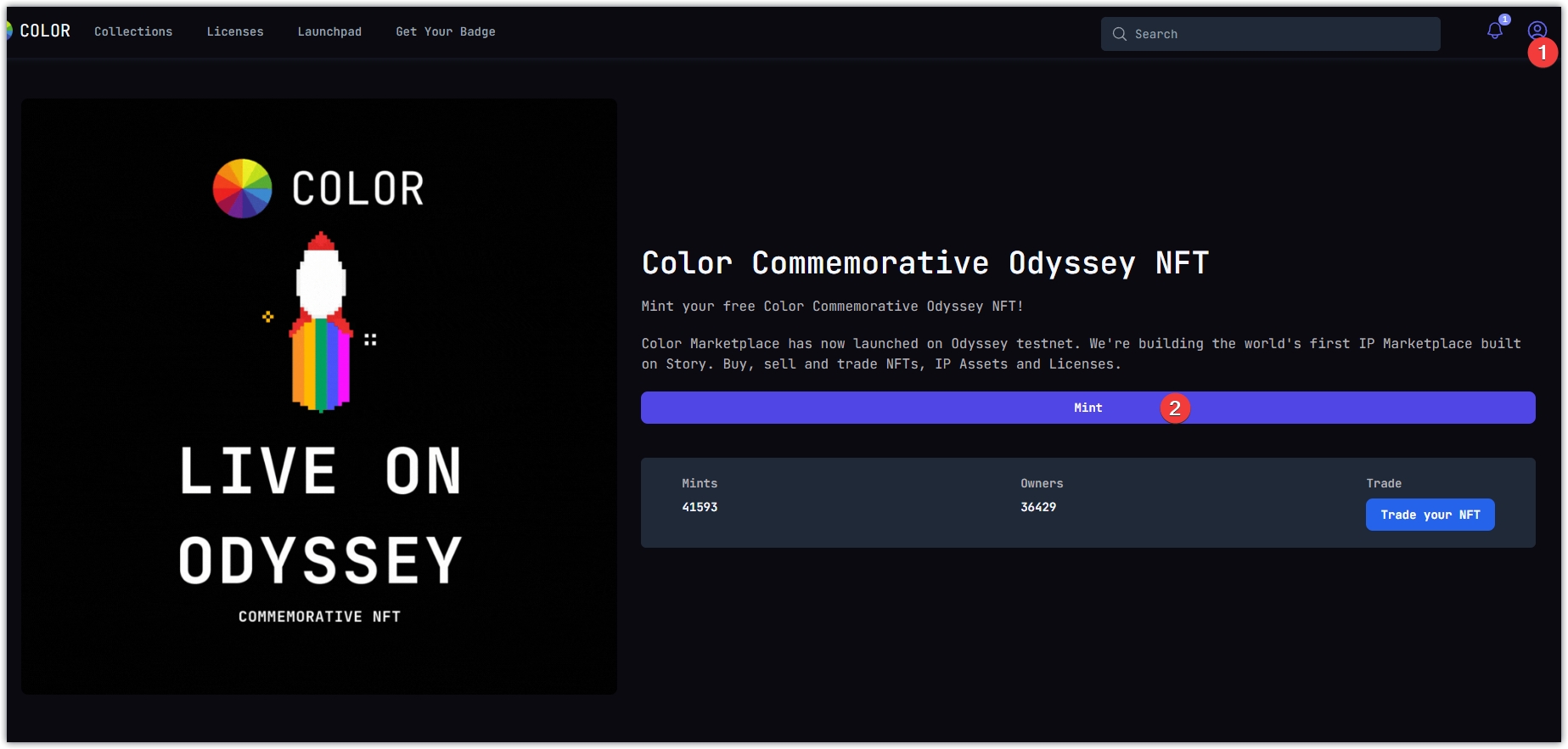The image size is (1568, 749).
Task: Click the magnifier icon in the search bar
Action: pos(1119,34)
